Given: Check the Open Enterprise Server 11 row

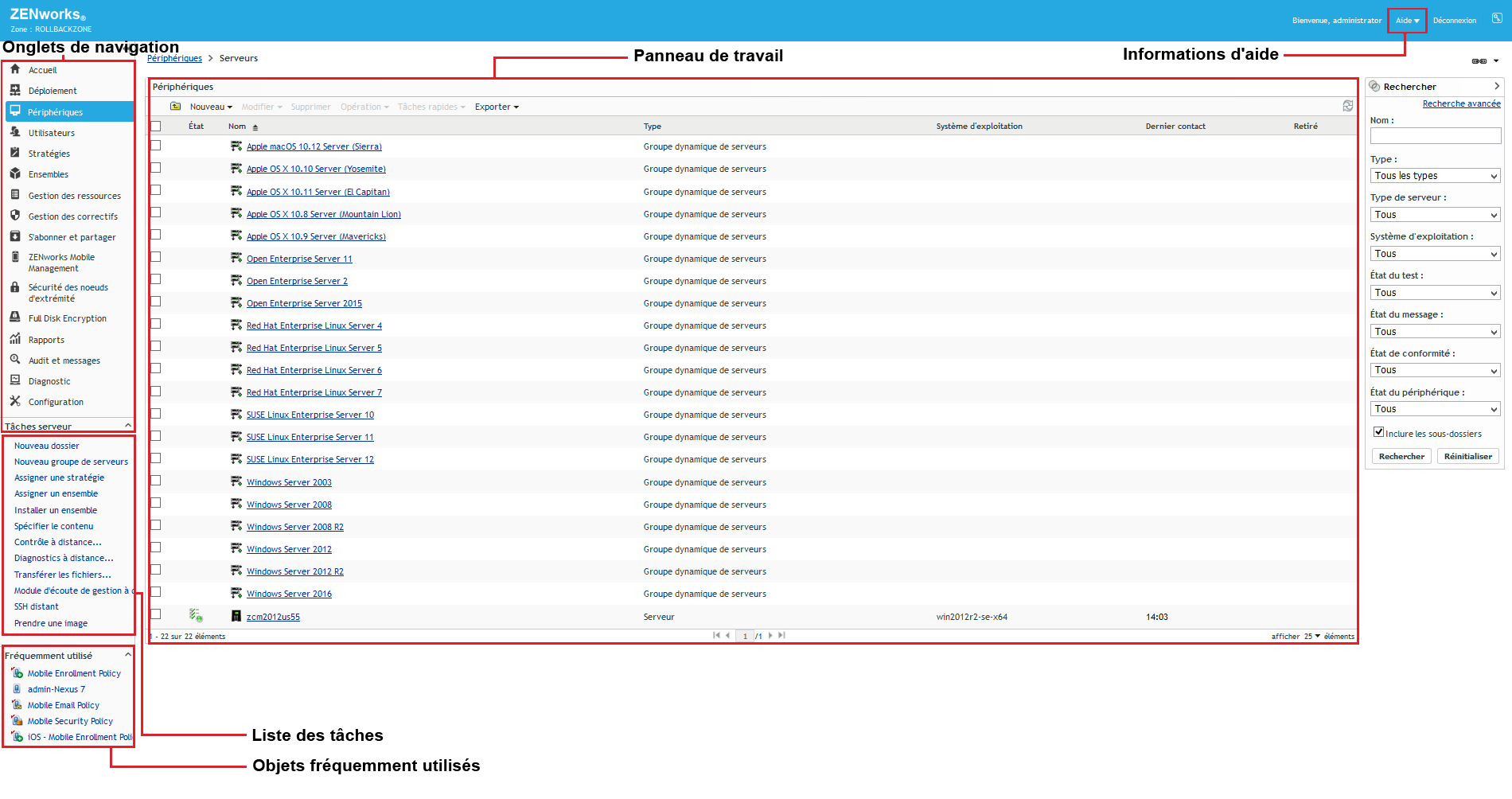Looking at the screenshot, I should [156, 257].
